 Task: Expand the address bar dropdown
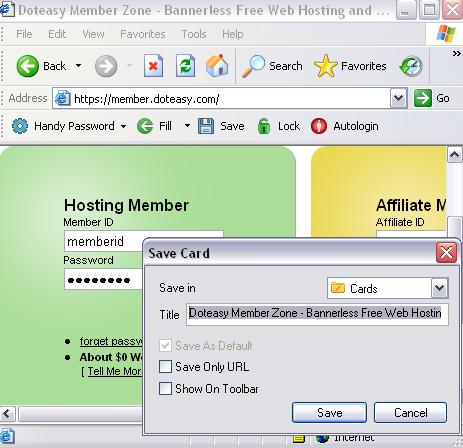[399, 98]
